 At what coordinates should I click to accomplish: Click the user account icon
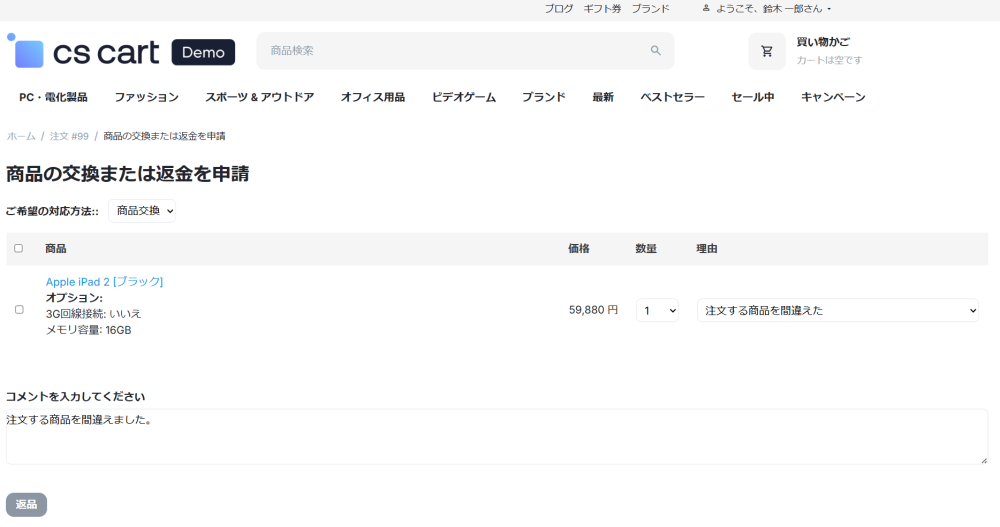coord(706,8)
